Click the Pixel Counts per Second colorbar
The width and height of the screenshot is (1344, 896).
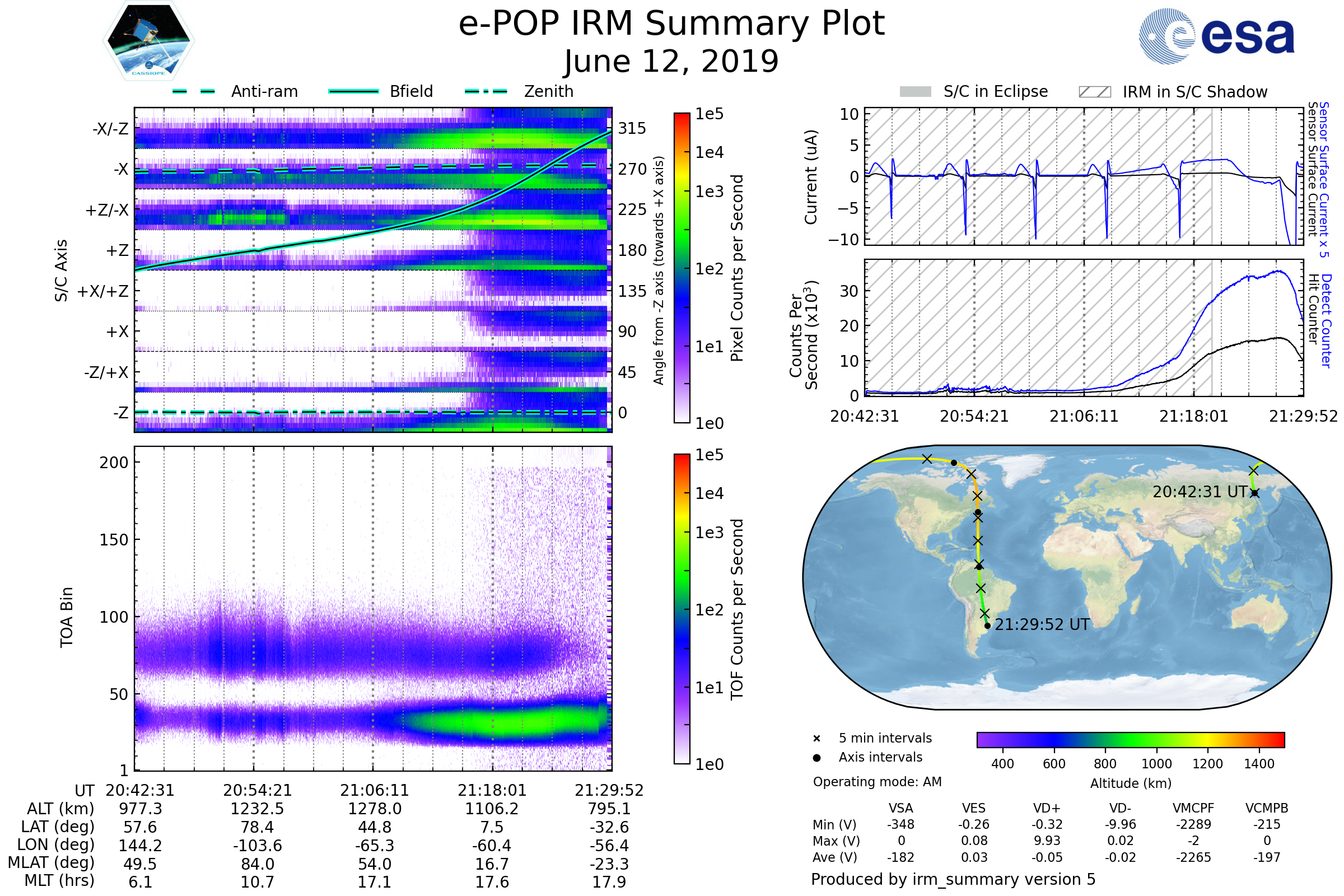pos(682,268)
